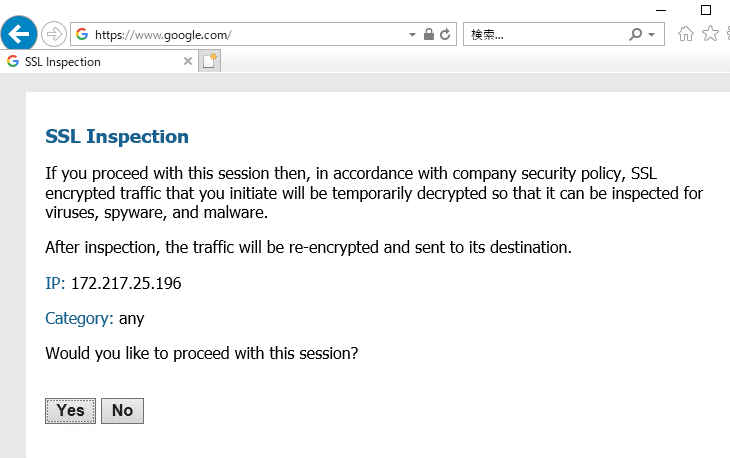Open a new tab with the new-tab button
The image size is (730, 458).
(x=210, y=61)
